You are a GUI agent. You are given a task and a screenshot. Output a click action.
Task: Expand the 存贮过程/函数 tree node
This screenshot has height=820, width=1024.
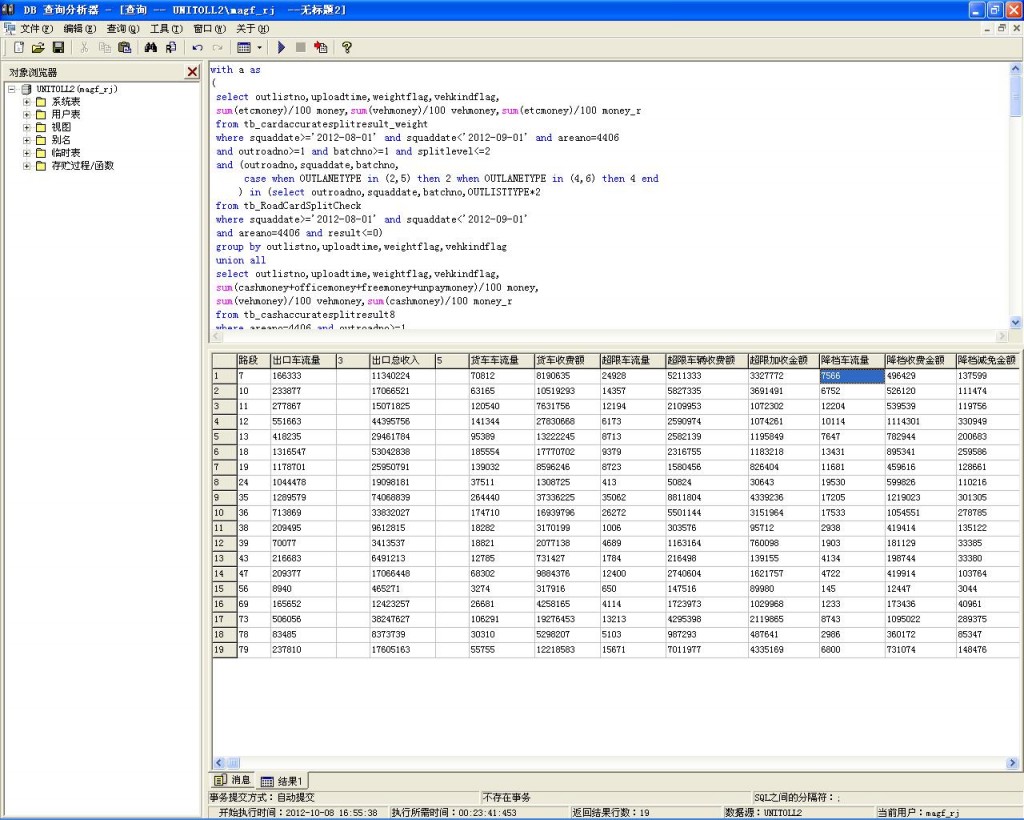pos(28,166)
